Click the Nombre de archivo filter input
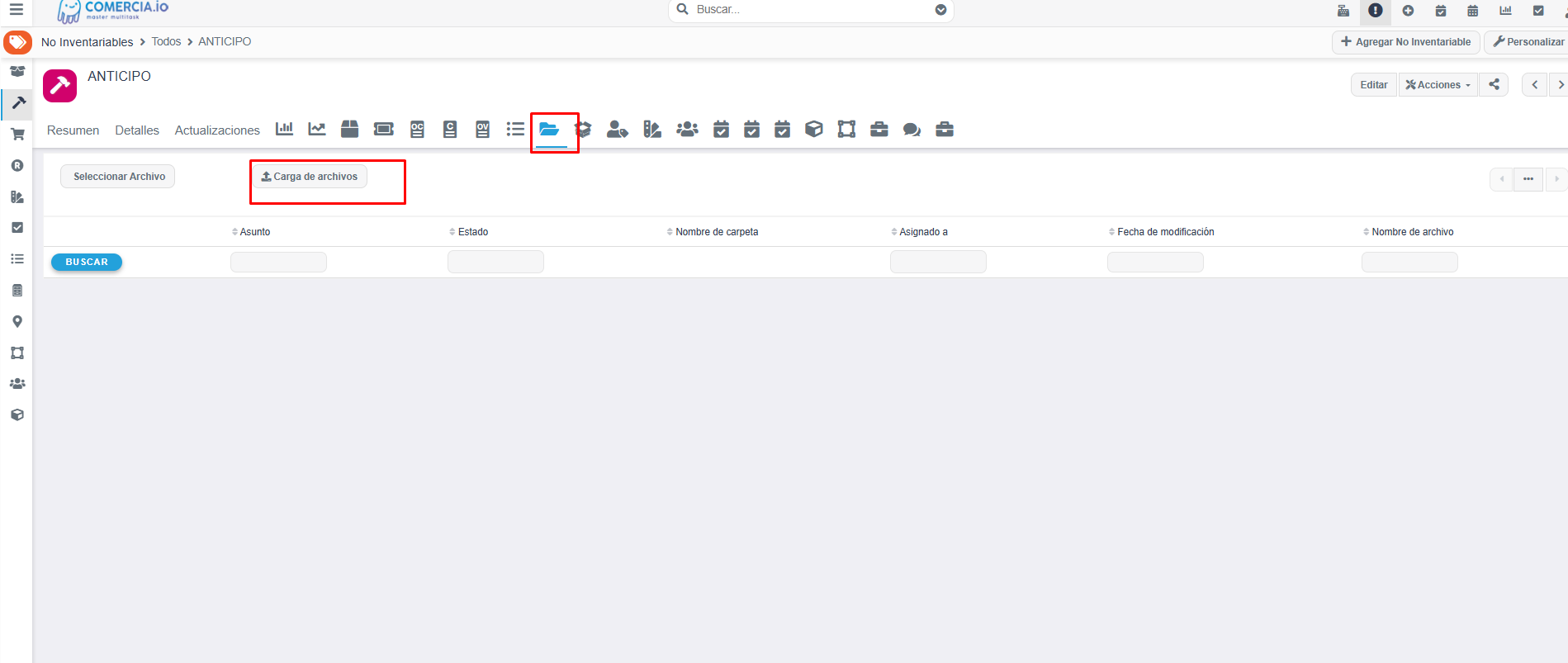The height and width of the screenshot is (663, 1568). point(1409,262)
